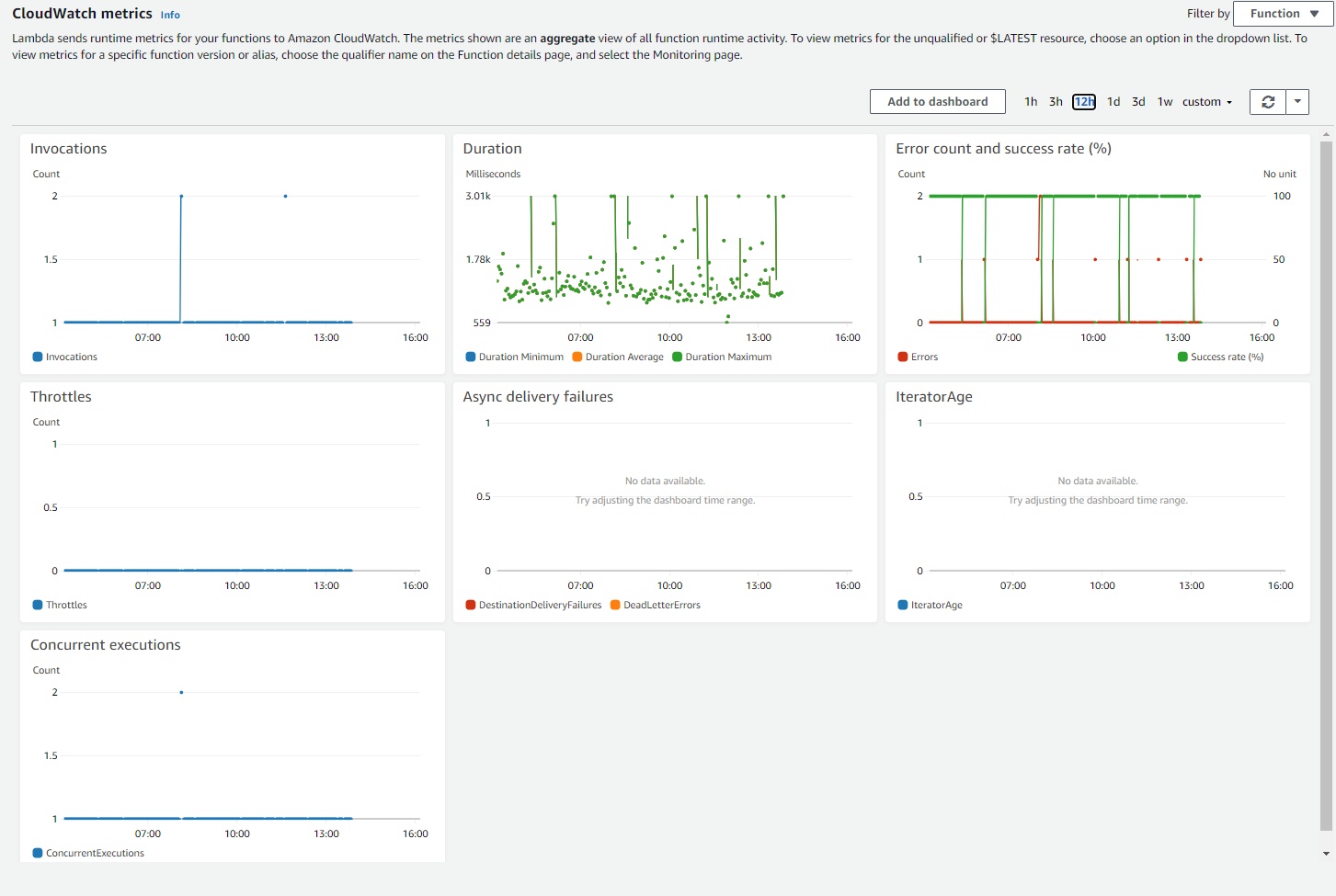The width and height of the screenshot is (1336, 896).
Task: Toggle the Invocations legend swatch
Action: click(x=38, y=357)
